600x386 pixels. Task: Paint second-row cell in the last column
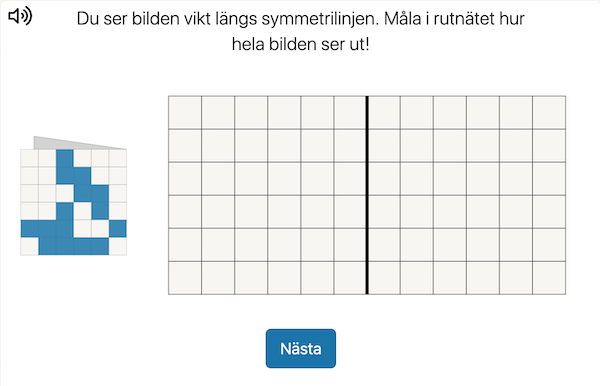click(x=549, y=146)
